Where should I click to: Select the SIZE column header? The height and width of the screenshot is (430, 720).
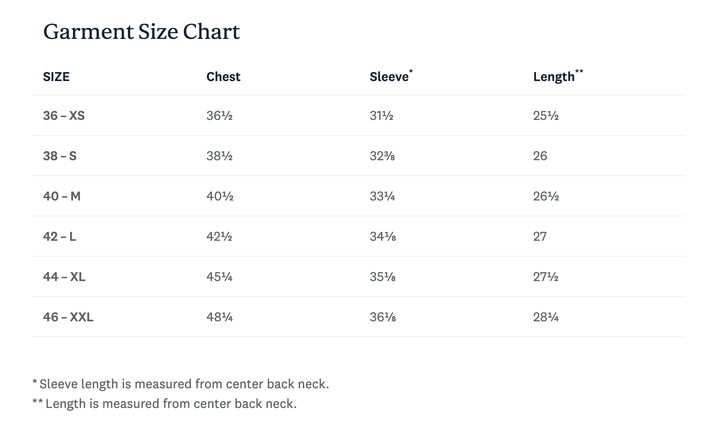pyautogui.click(x=56, y=76)
